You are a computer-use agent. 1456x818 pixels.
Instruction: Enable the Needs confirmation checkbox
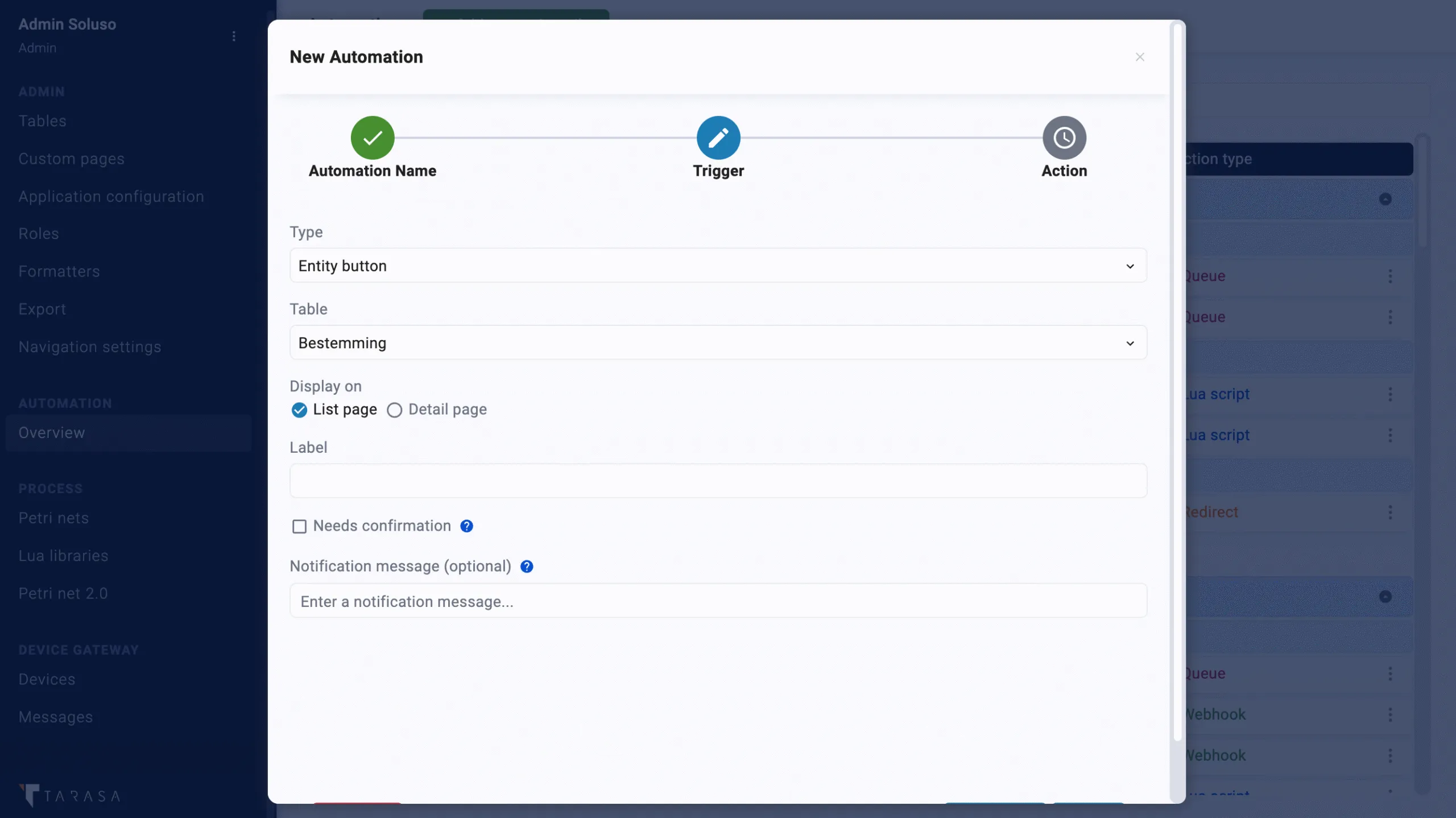[299, 526]
